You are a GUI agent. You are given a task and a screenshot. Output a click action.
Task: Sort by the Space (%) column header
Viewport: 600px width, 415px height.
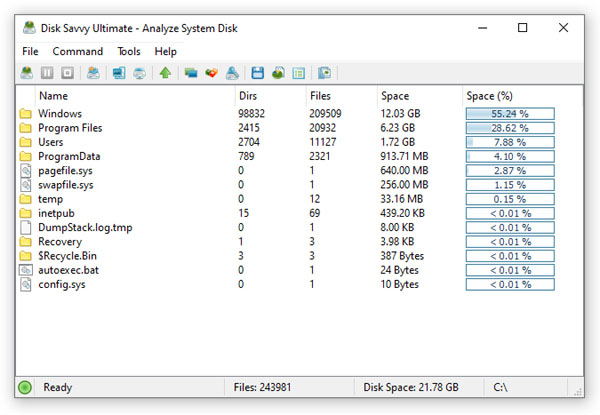point(522,96)
